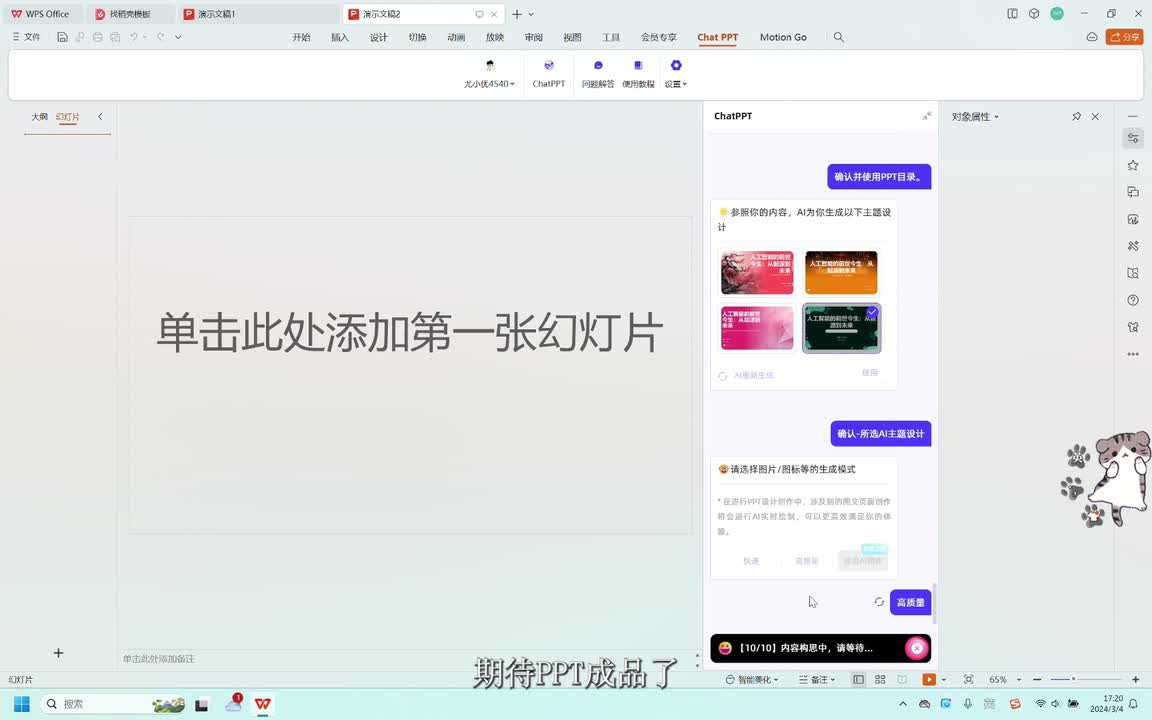
Task: Adjust the zoom slider in status bar
Action: 1073,680
